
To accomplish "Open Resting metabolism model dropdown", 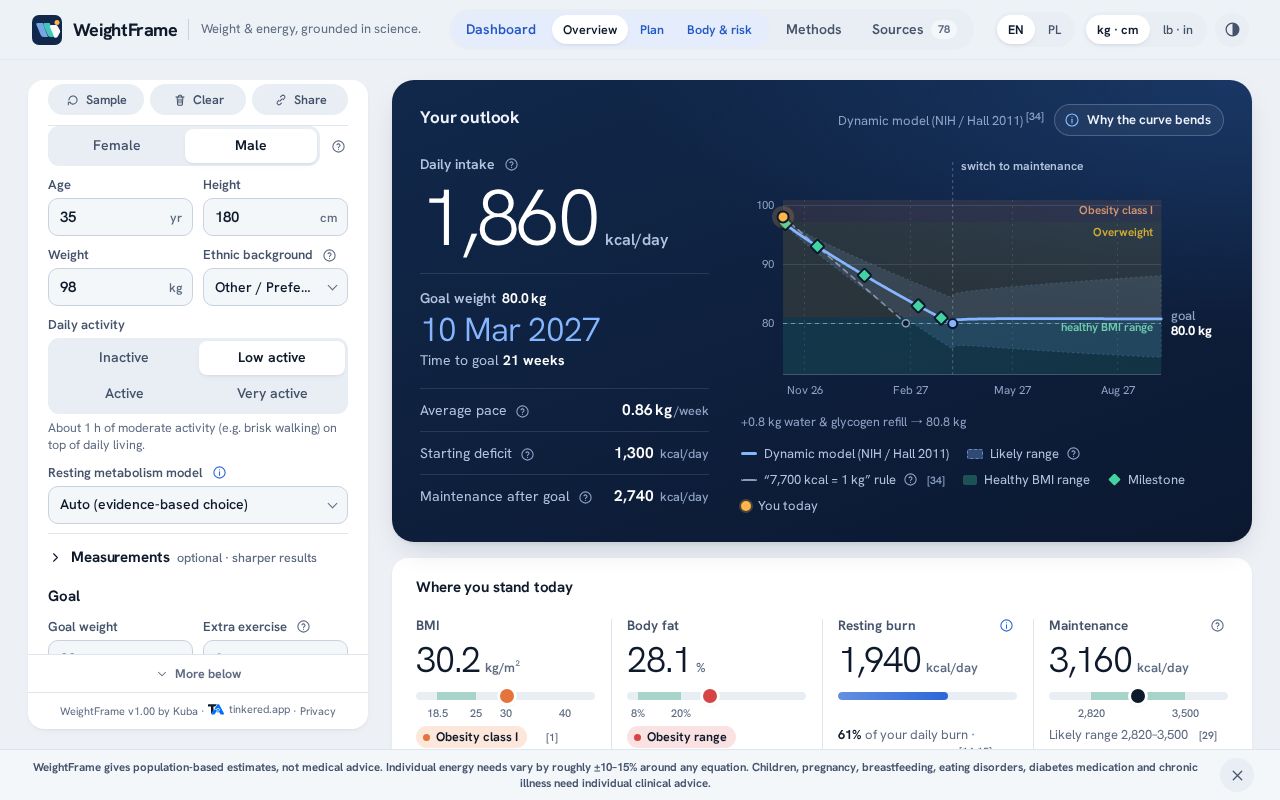I will coord(198,505).
